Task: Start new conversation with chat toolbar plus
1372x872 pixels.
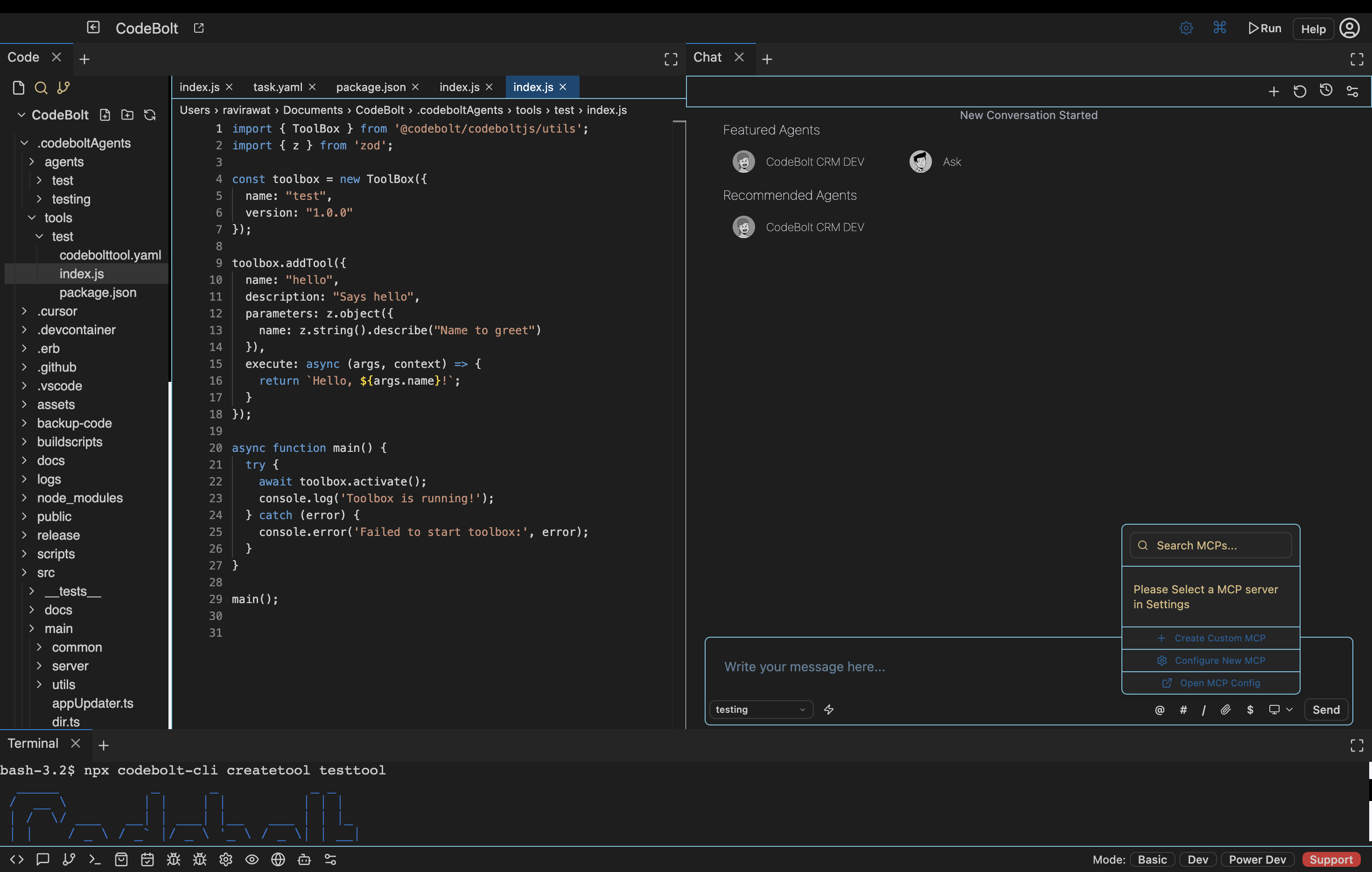Action: coord(1274,91)
